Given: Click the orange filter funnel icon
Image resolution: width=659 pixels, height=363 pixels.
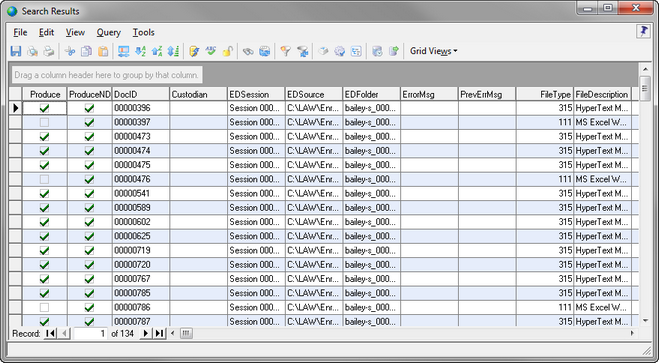Looking at the screenshot, I should (285, 51).
